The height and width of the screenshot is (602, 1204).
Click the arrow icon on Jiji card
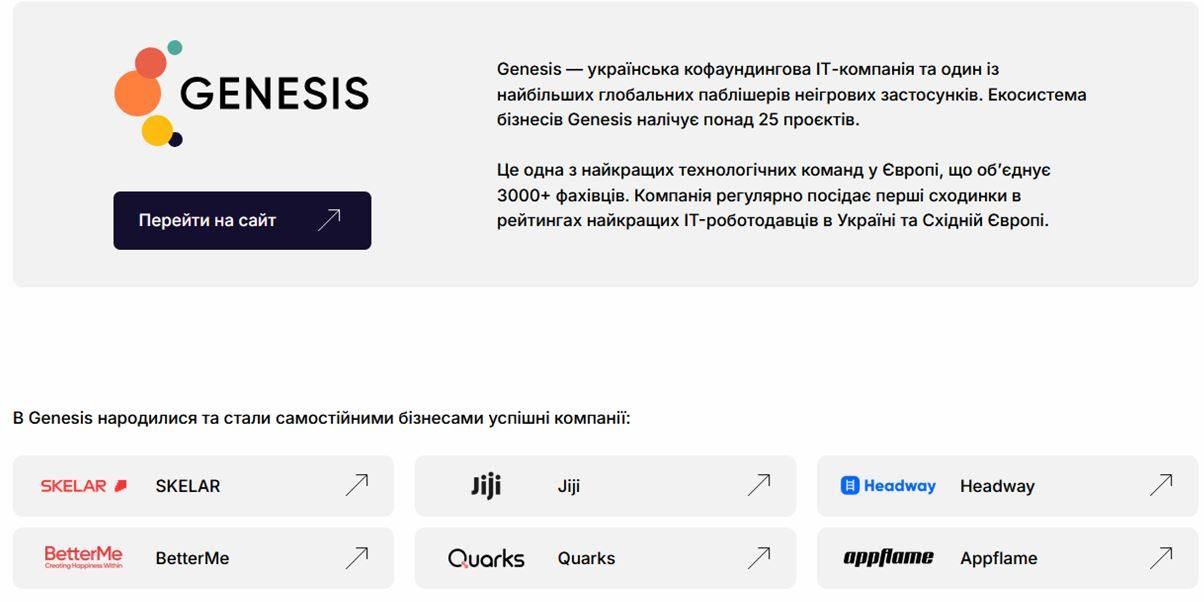click(759, 485)
